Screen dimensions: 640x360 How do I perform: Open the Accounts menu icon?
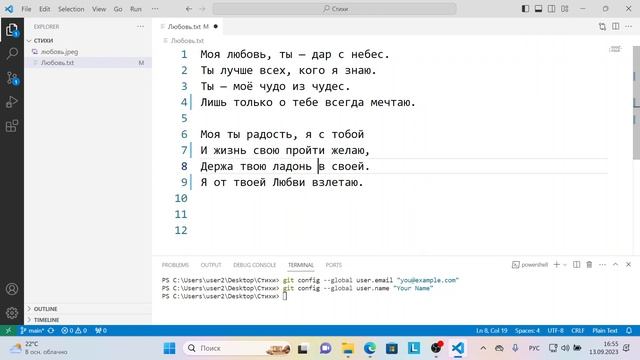pos(12,289)
